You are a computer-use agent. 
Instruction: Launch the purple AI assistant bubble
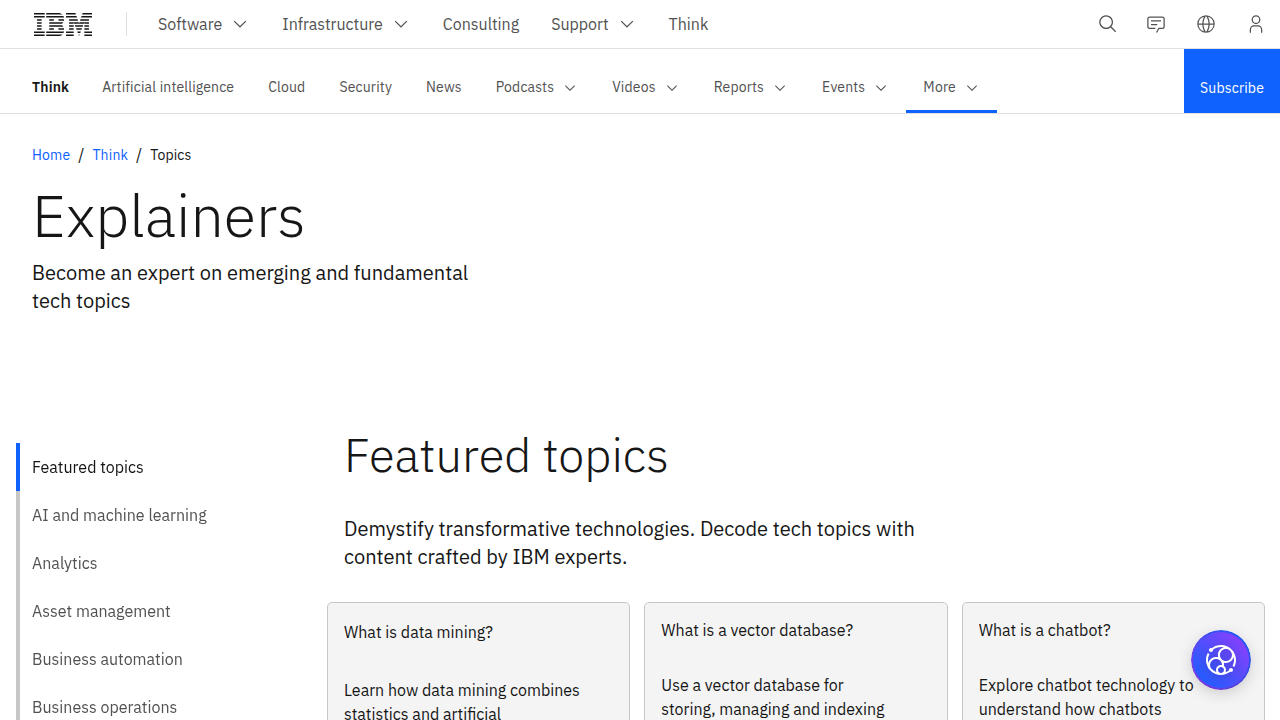[x=1221, y=660]
